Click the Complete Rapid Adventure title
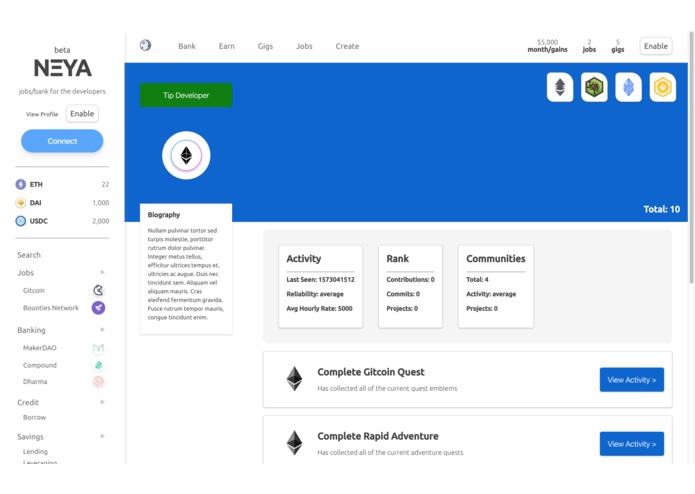695x494 pixels. click(378, 436)
